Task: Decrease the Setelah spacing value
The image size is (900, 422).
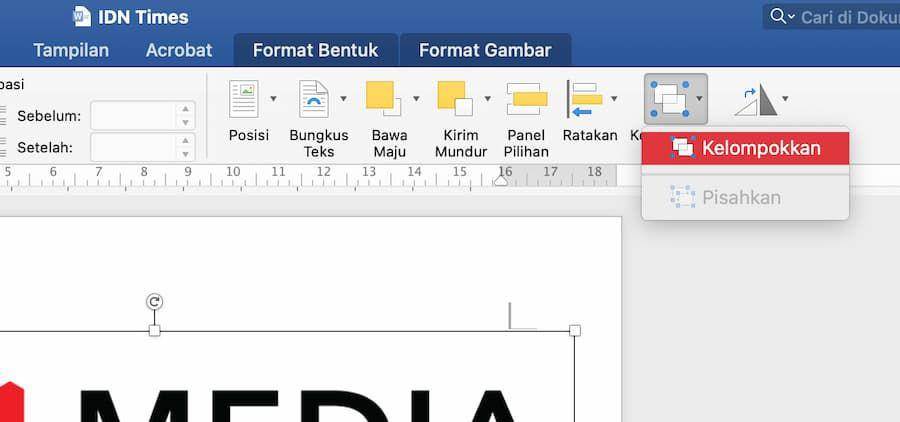Action: tap(185, 154)
